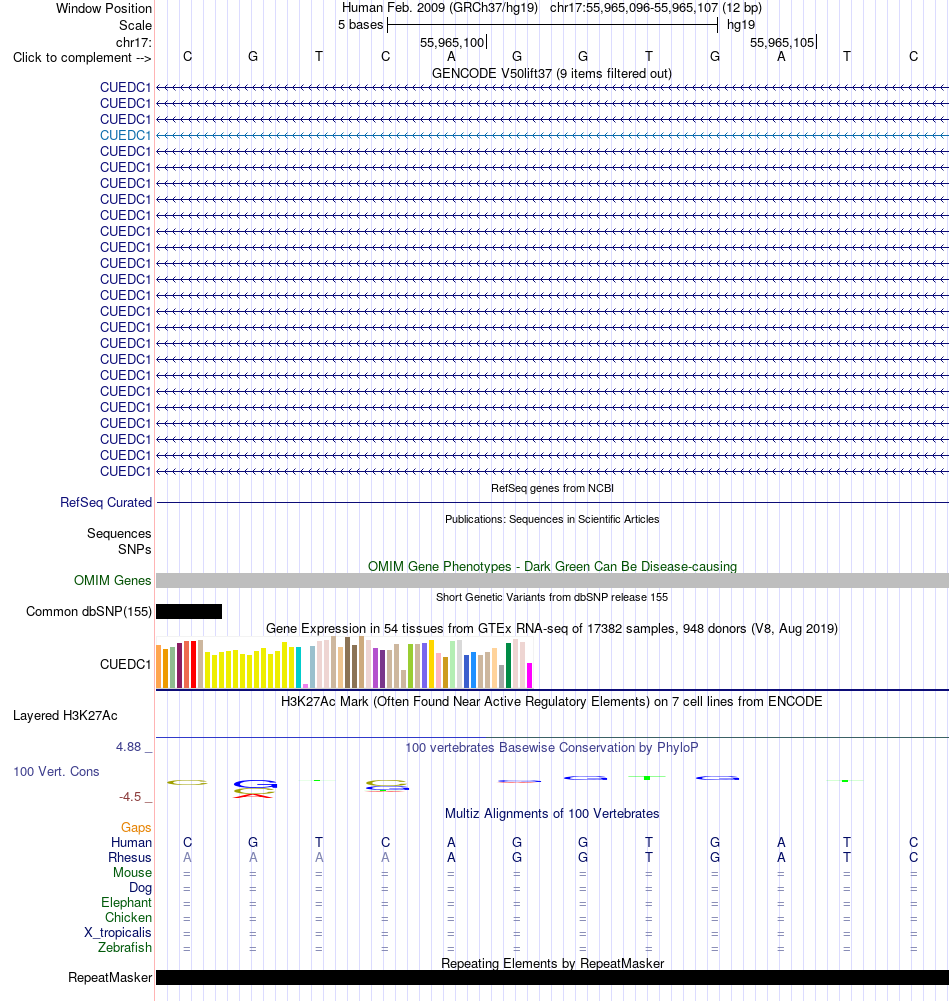
Task: Click the orange Gaps label
Action: coord(136,827)
